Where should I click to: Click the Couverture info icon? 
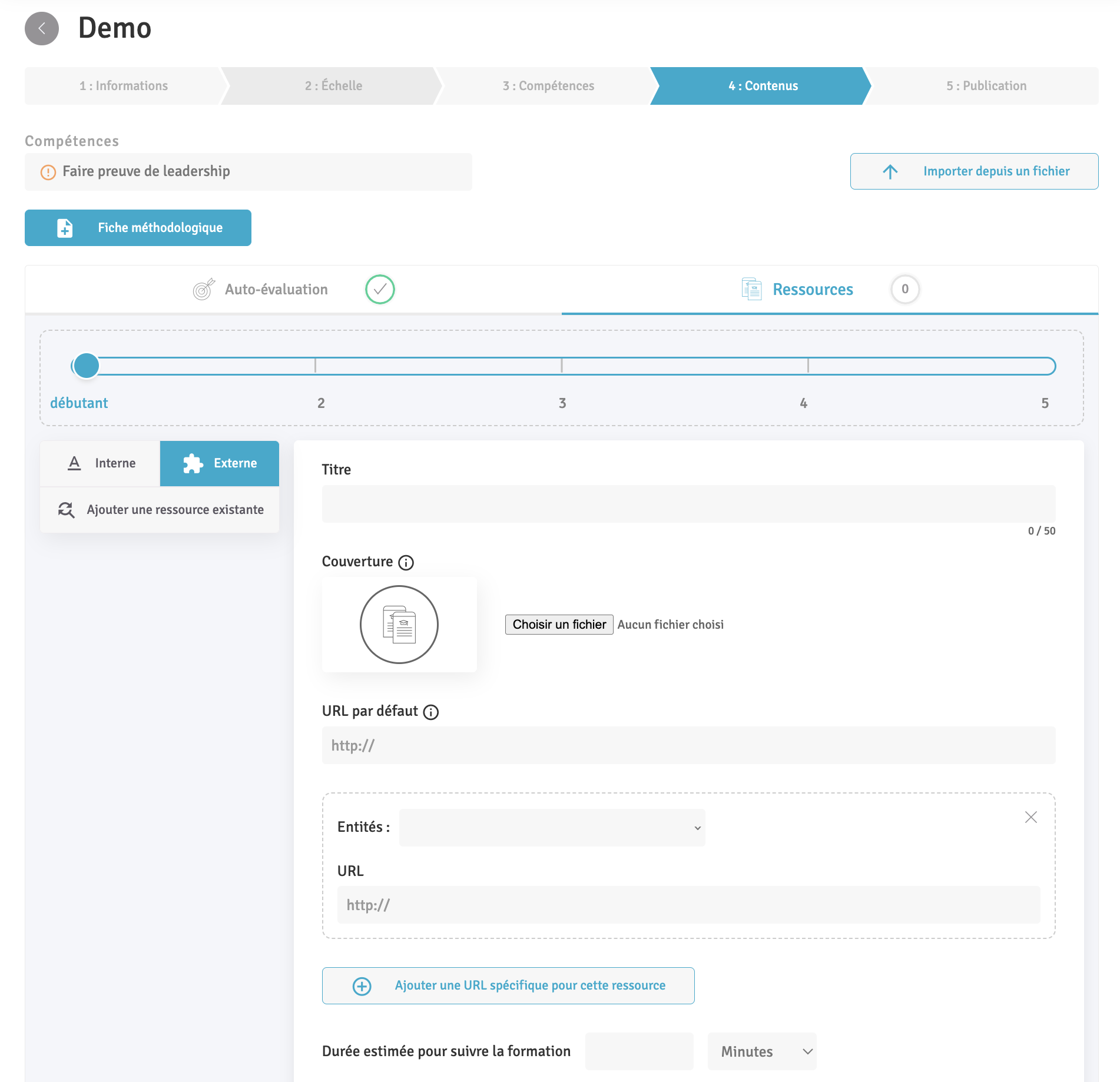406,563
